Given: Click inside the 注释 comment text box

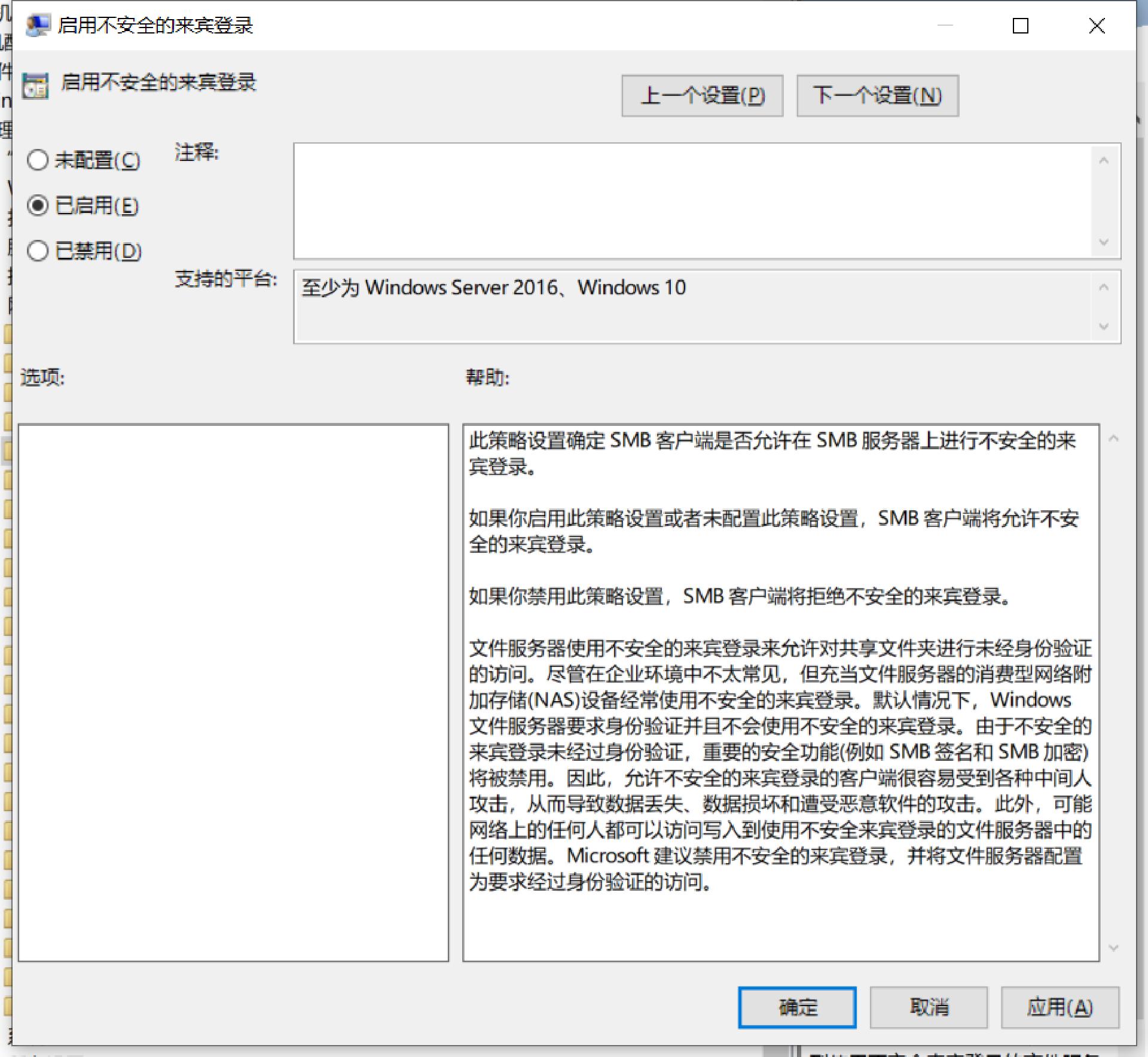Looking at the screenshot, I should click(x=692, y=201).
